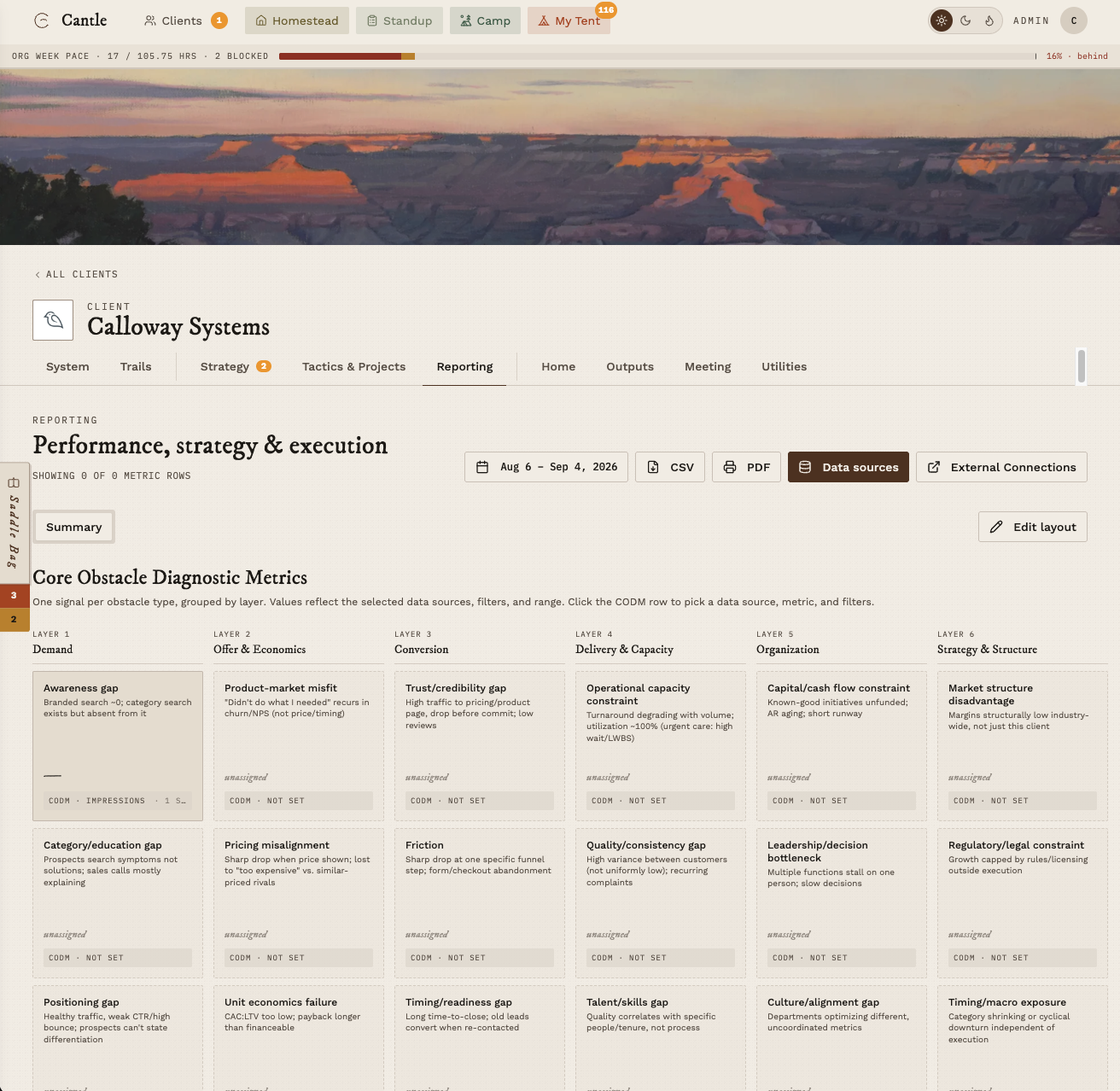Open CODM row for Product-market misfit
This screenshot has width=1120, height=1091.
pos(299,801)
